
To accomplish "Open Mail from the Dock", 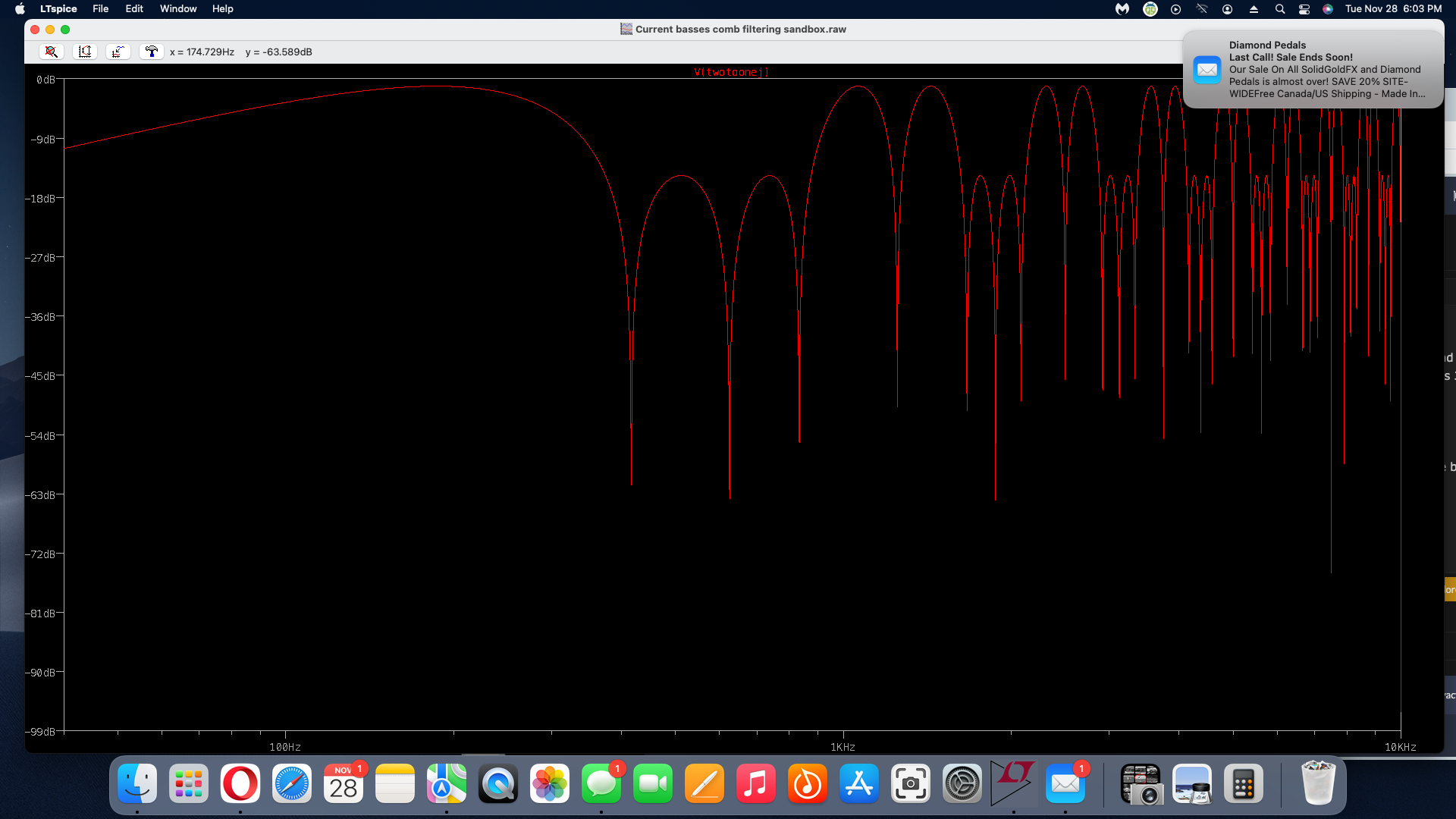I will point(1065,783).
